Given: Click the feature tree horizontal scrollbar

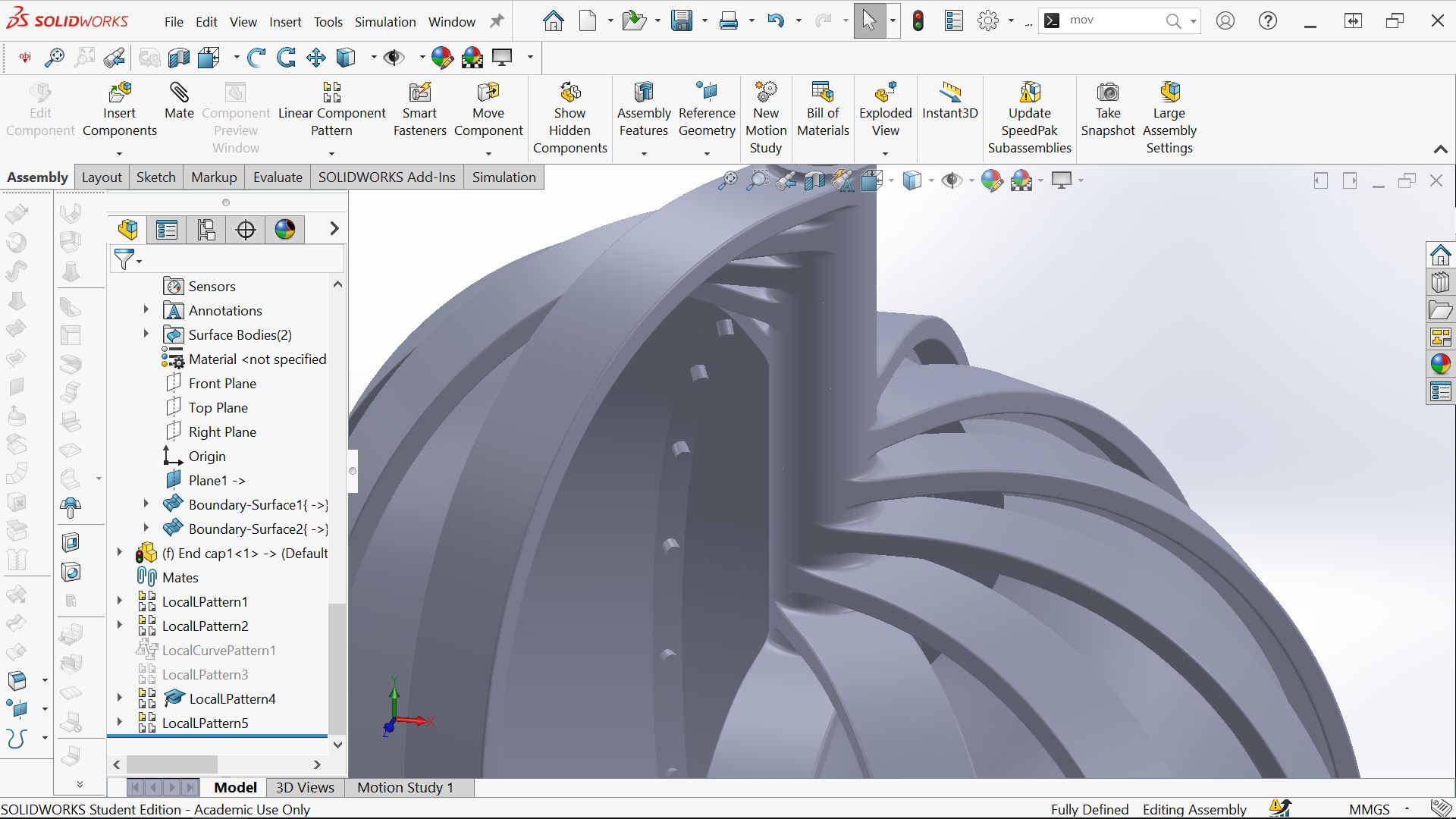Looking at the screenshot, I should [x=172, y=764].
